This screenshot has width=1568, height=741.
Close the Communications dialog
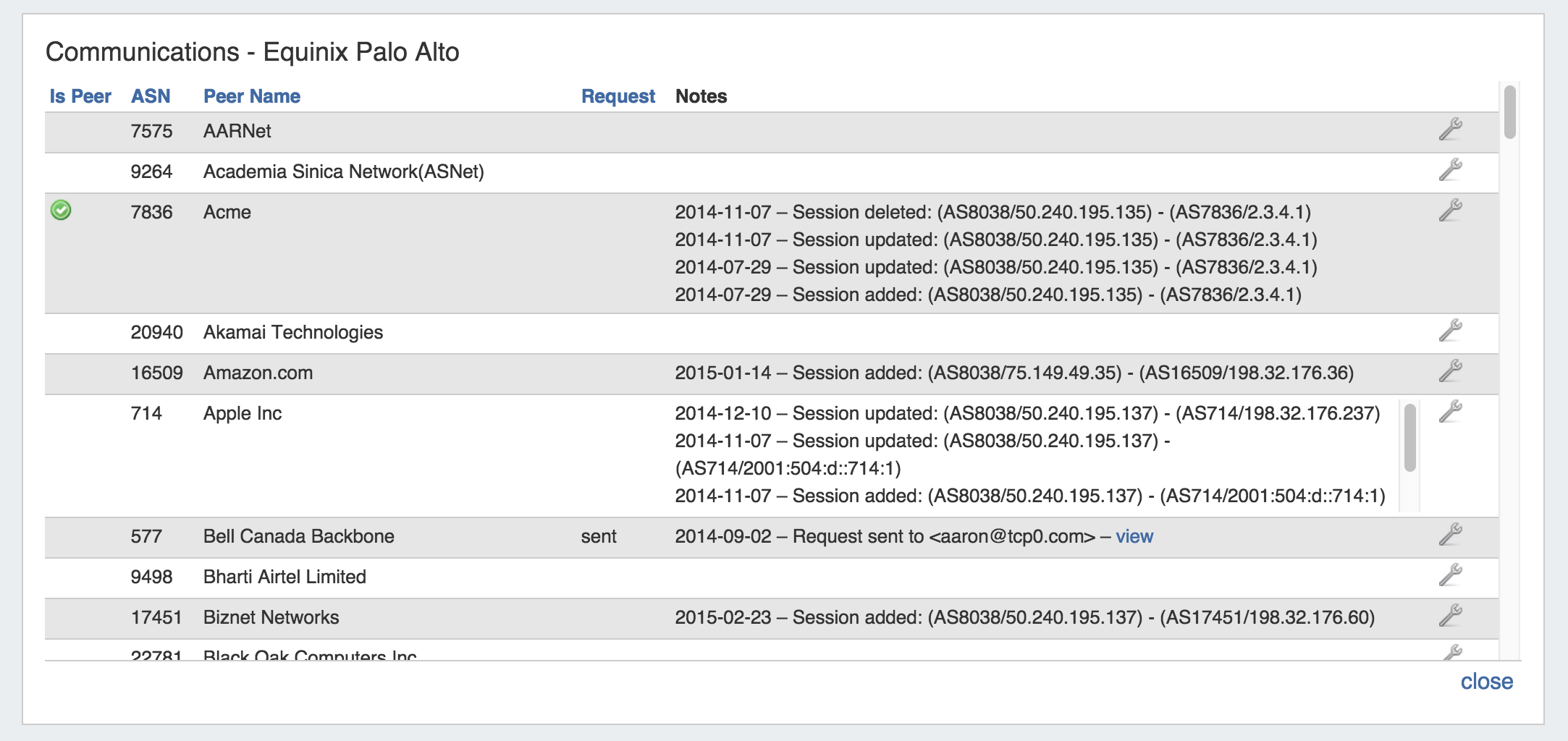click(x=1486, y=681)
